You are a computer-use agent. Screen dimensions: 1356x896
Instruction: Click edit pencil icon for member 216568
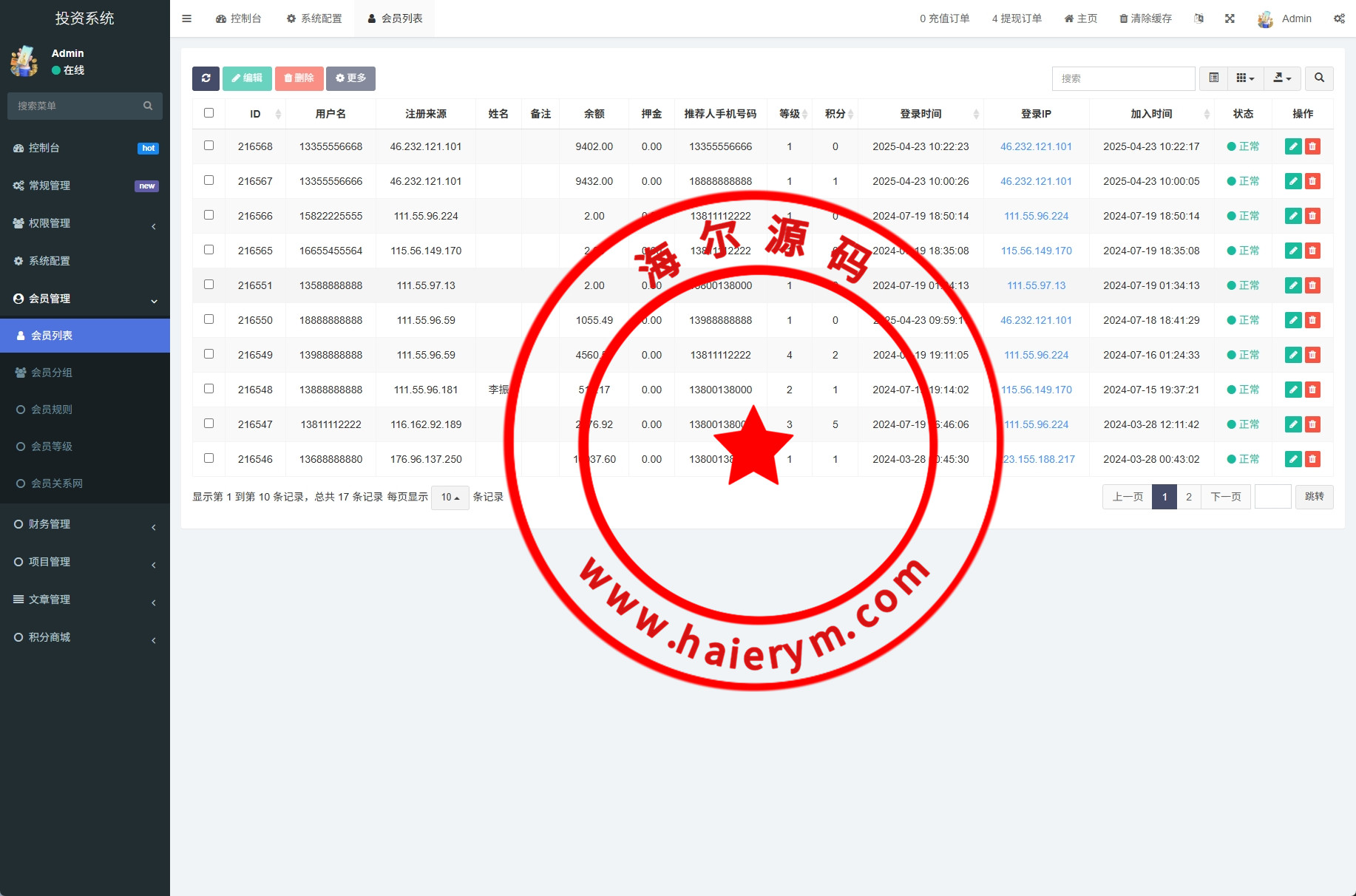(1293, 146)
